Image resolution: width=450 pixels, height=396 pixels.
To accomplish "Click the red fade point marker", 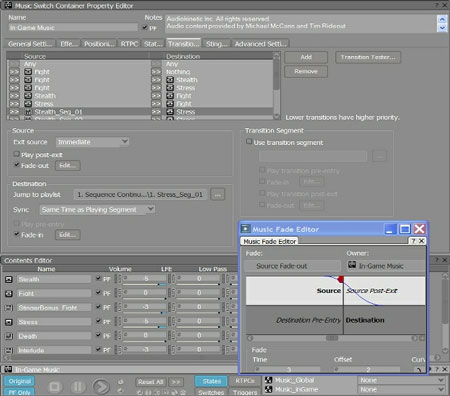I will click(x=341, y=279).
